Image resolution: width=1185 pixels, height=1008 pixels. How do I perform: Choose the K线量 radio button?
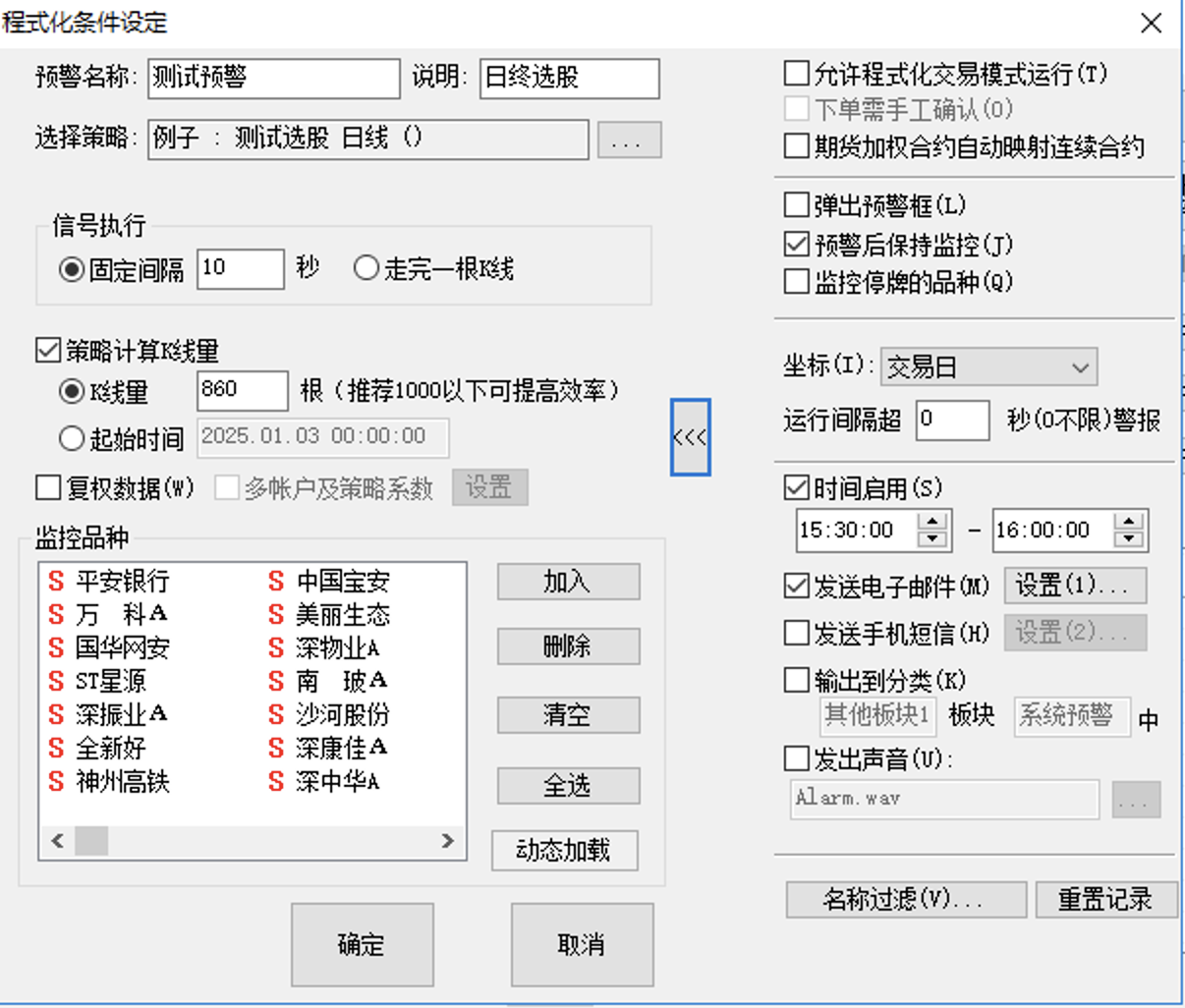[71, 391]
